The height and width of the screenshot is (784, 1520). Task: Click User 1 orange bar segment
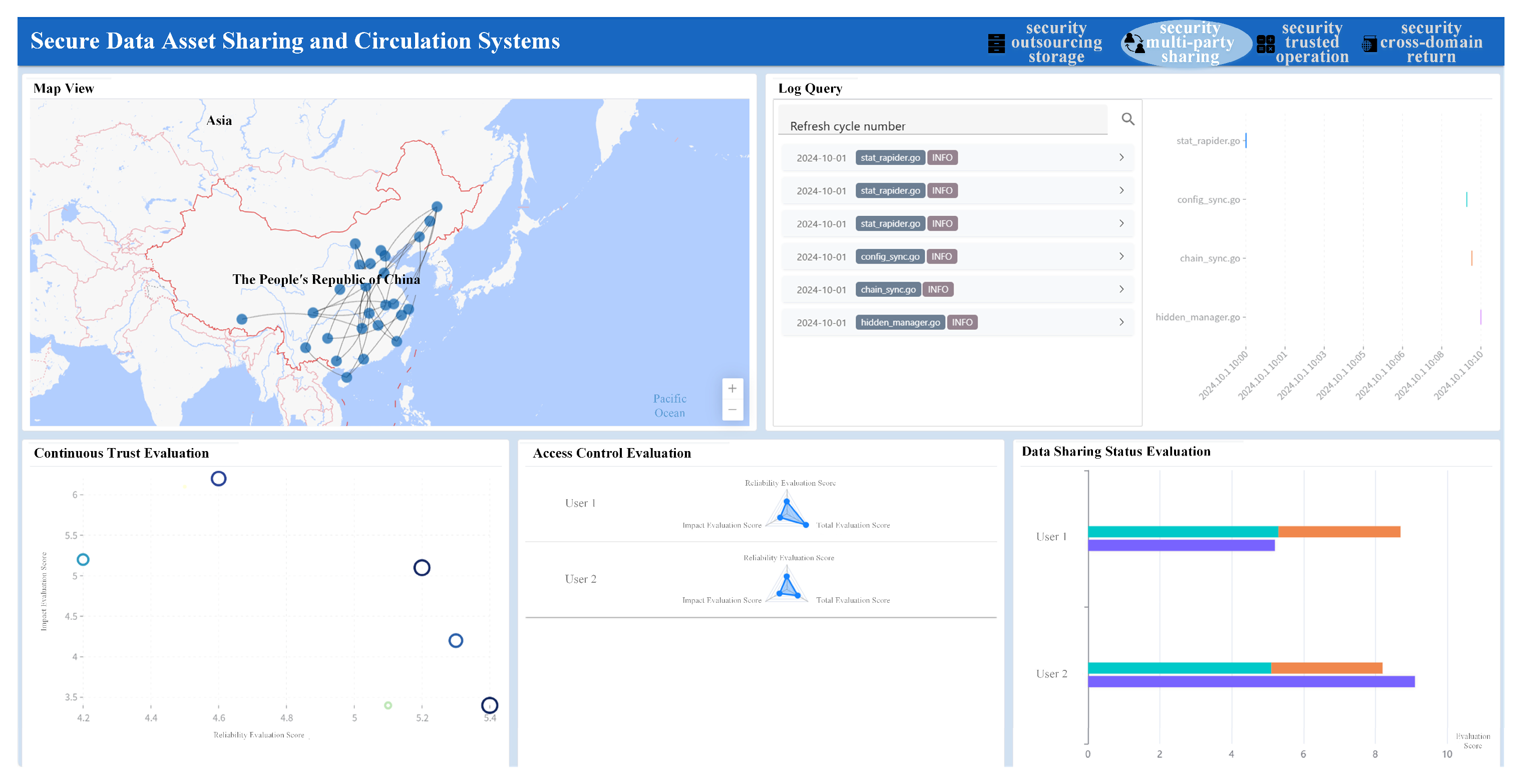[1338, 532]
